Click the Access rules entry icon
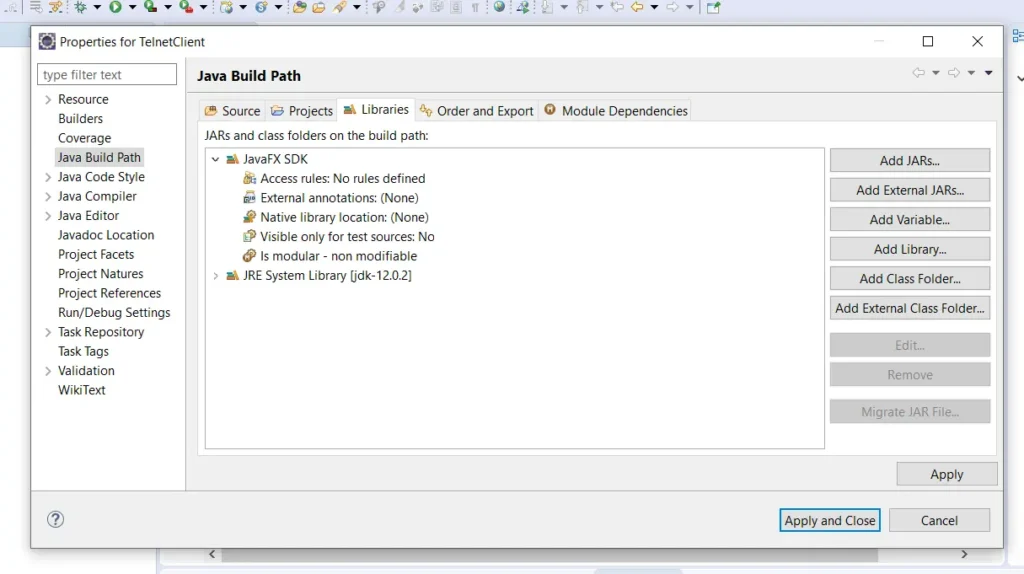This screenshot has height=574, width=1024. point(250,178)
